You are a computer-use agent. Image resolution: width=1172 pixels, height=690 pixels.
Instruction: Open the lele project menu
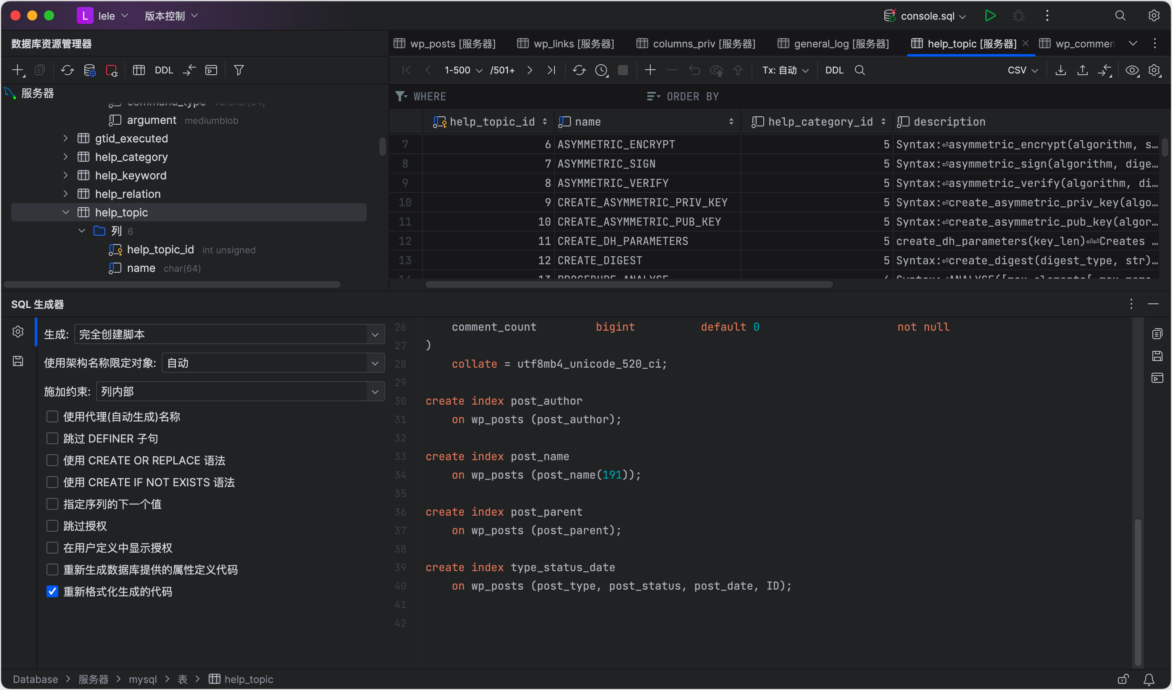tap(103, 16)
